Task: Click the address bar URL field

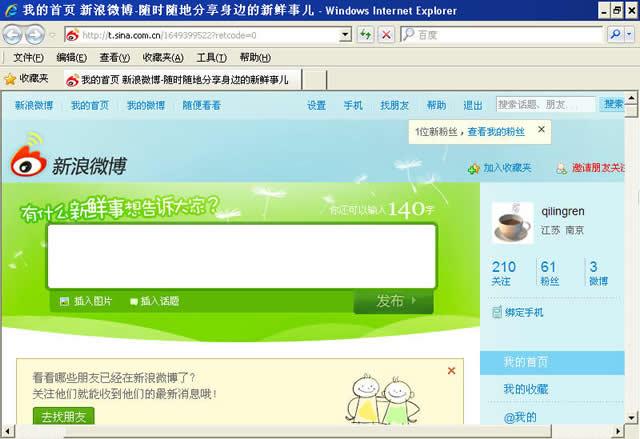Action: [x=208, y=35]
